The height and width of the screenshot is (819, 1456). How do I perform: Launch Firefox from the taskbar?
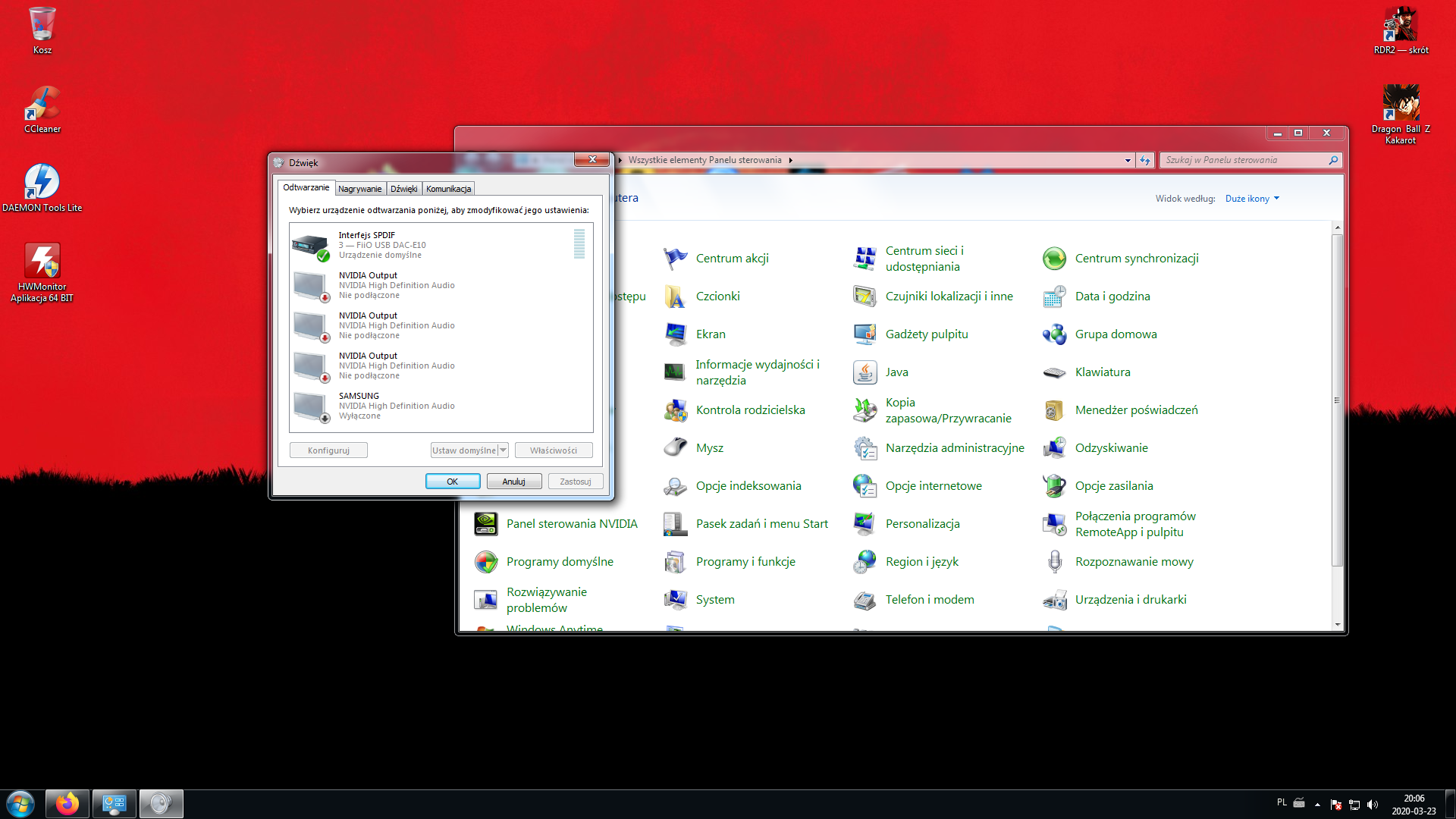coord(67,804)
